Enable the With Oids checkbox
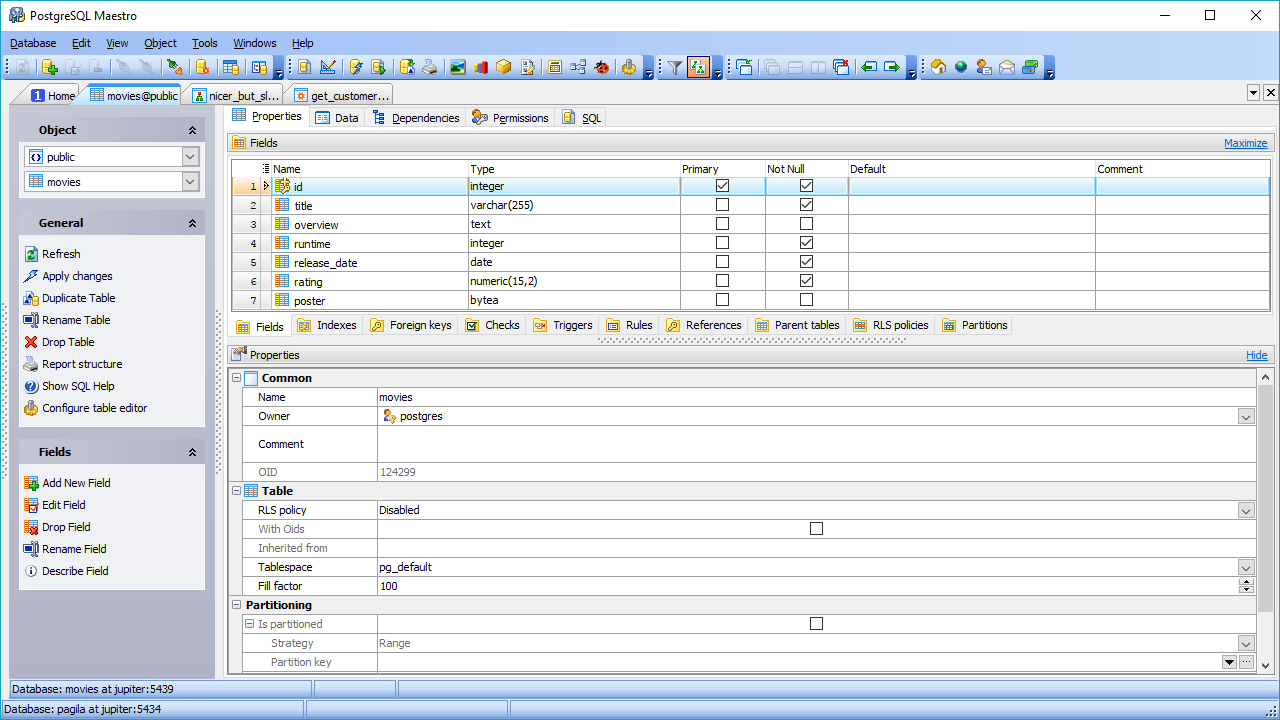This screenshot has width=1280, height=720. pos(816,529)
